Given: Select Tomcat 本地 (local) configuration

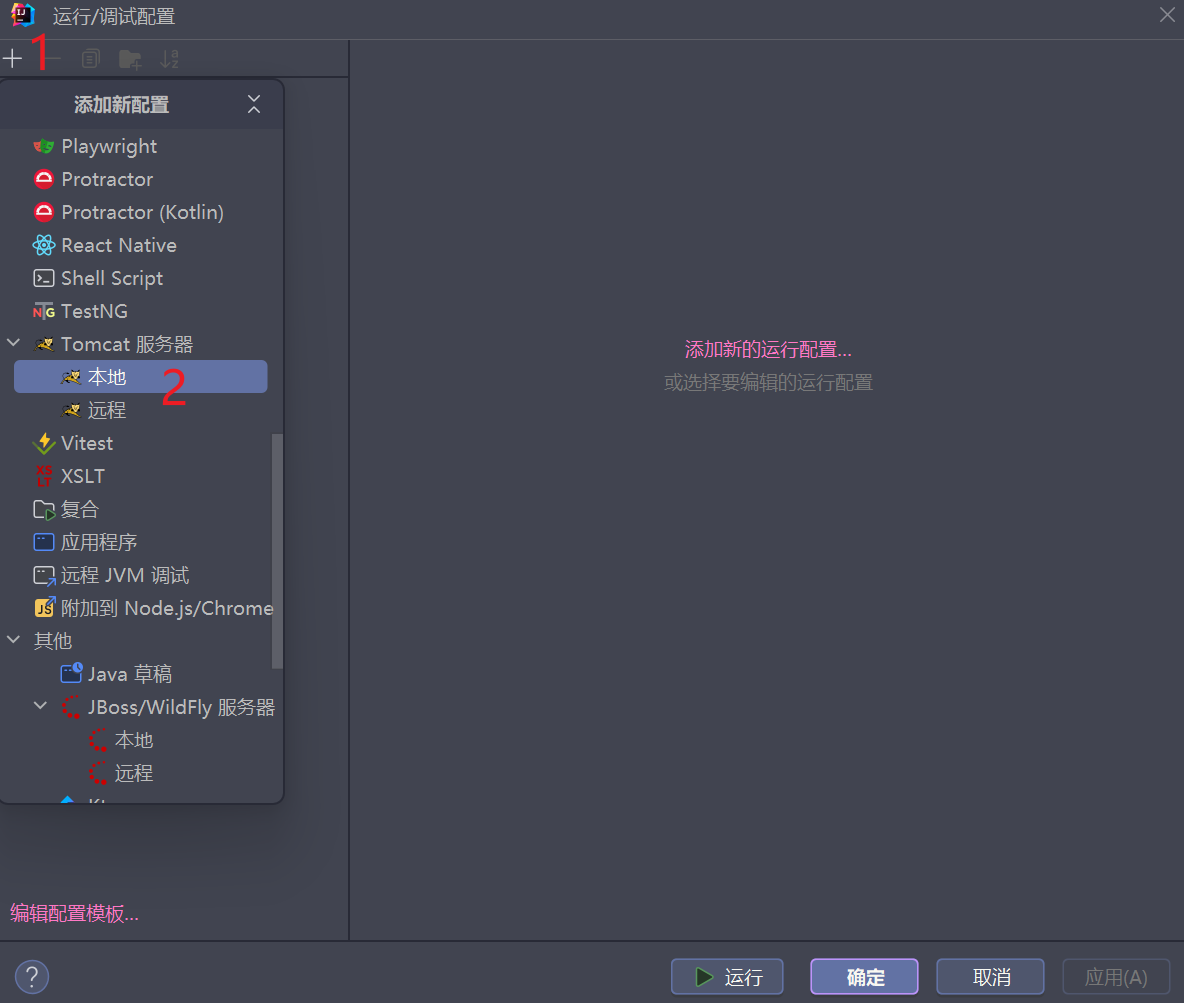Looking at the screenshot, I should (x=140, y=377).
